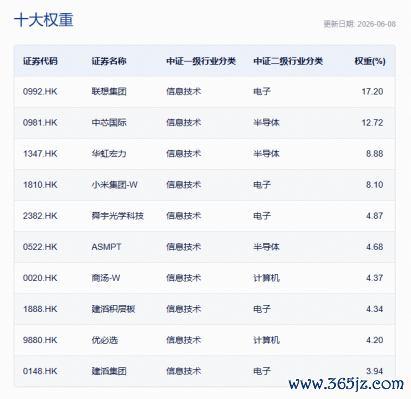This screenshot has width=411, height=399.
Task: Select the name 联想集团
Action: click(x=109, y=91)
